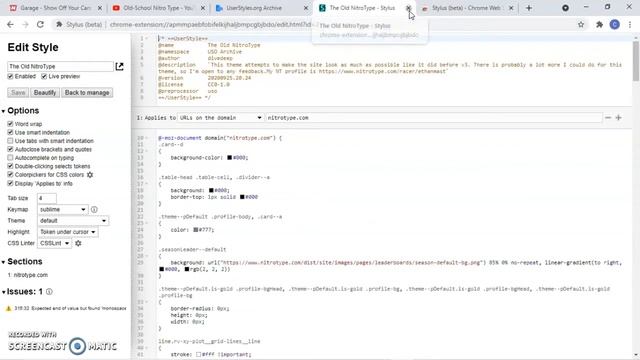Screen dimensions: 640x360
Task: Toggle Word wrap option
Action: point(10,124)
